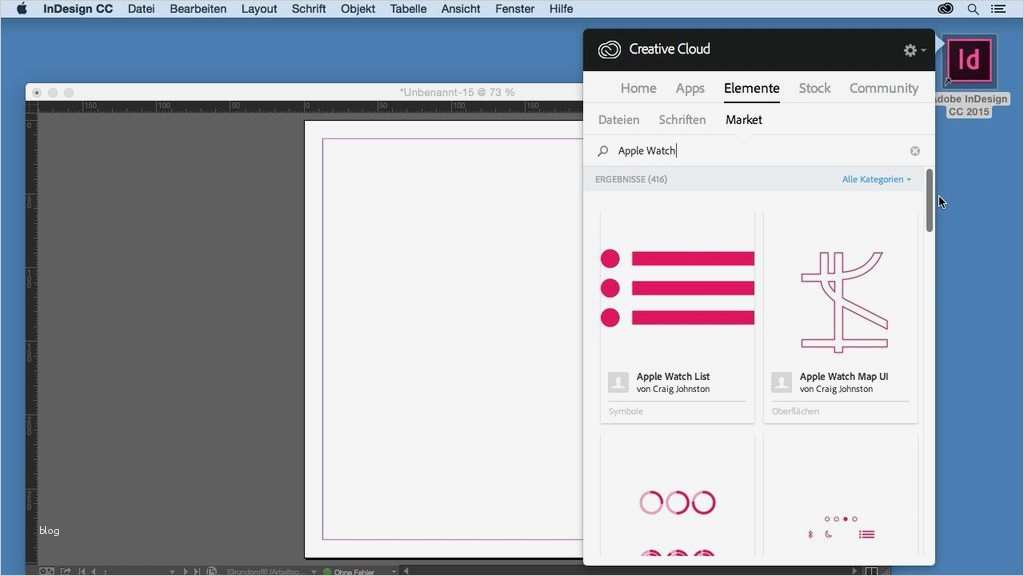
Task: Click the Unbenannt-15 document title bar
Action: (x=304, y=93)
